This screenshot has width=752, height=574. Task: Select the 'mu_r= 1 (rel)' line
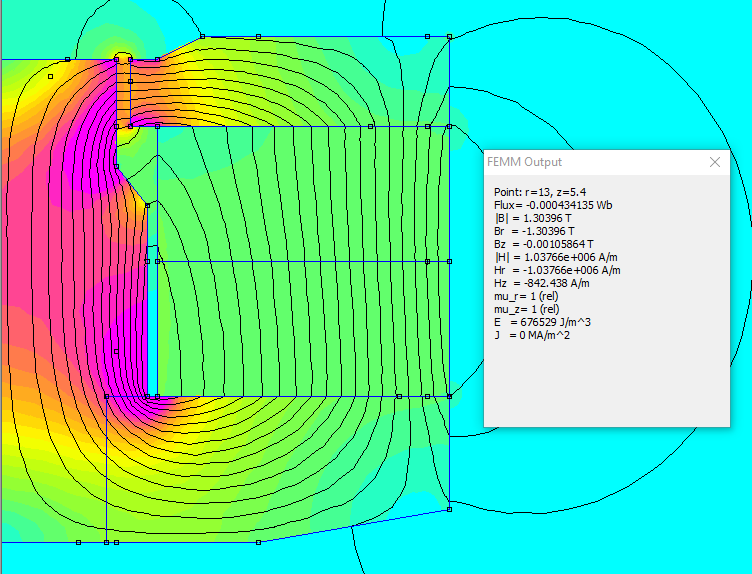pos(526,296)
